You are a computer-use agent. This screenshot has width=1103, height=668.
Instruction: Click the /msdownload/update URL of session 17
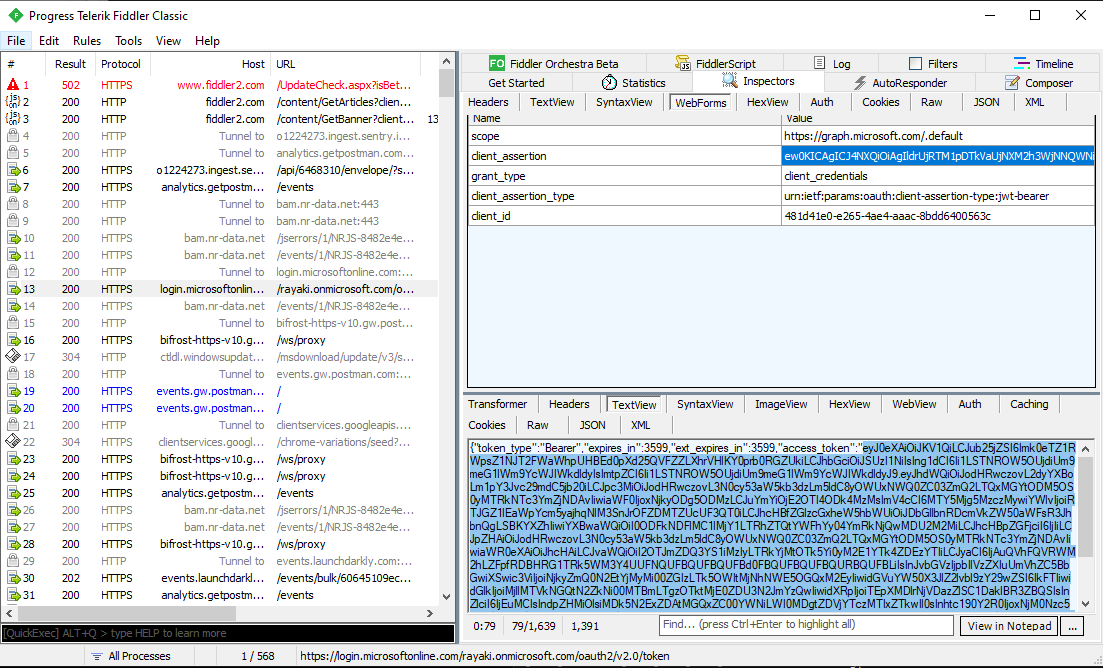[343, 357]
